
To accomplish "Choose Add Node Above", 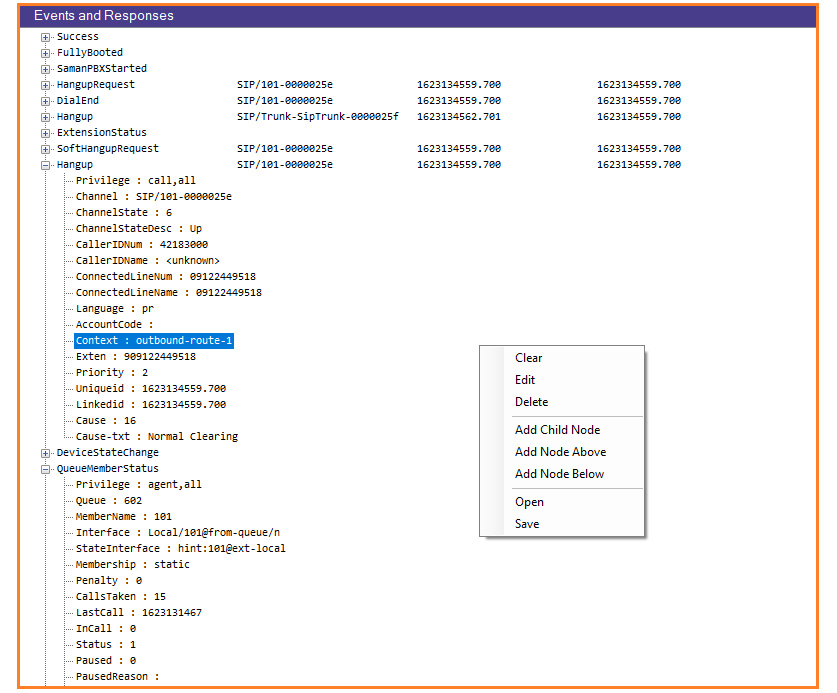I will pyautogui.click(x=560, y=452).
